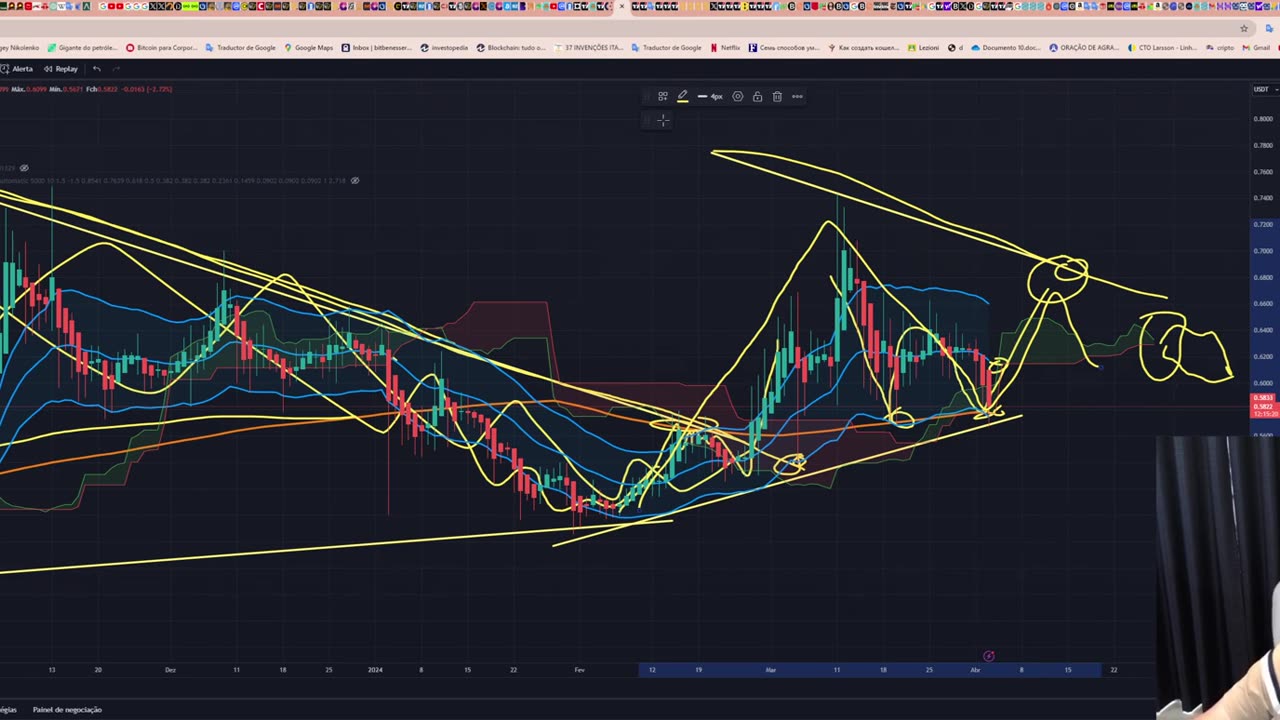Click the Abr label on time axis
The width and height of the screenshot is (1280, 720).
click(975, 670)
